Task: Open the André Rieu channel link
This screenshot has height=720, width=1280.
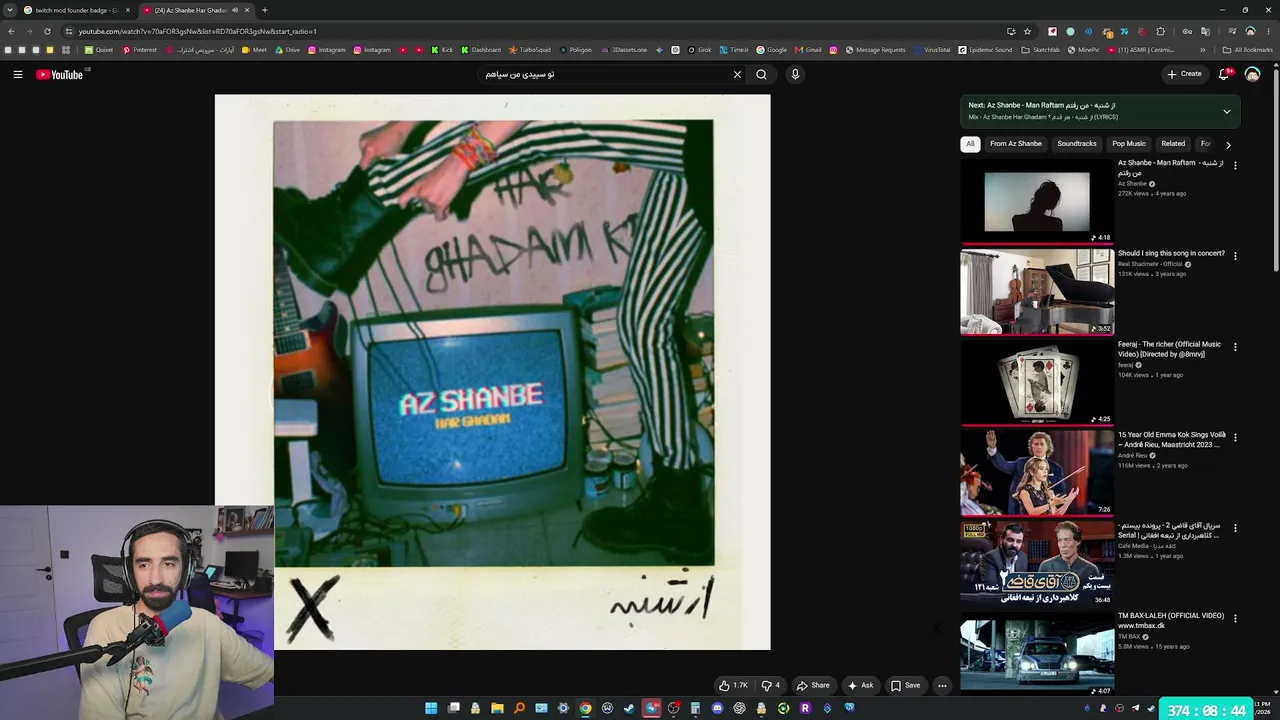Action: coord(1133,456)
